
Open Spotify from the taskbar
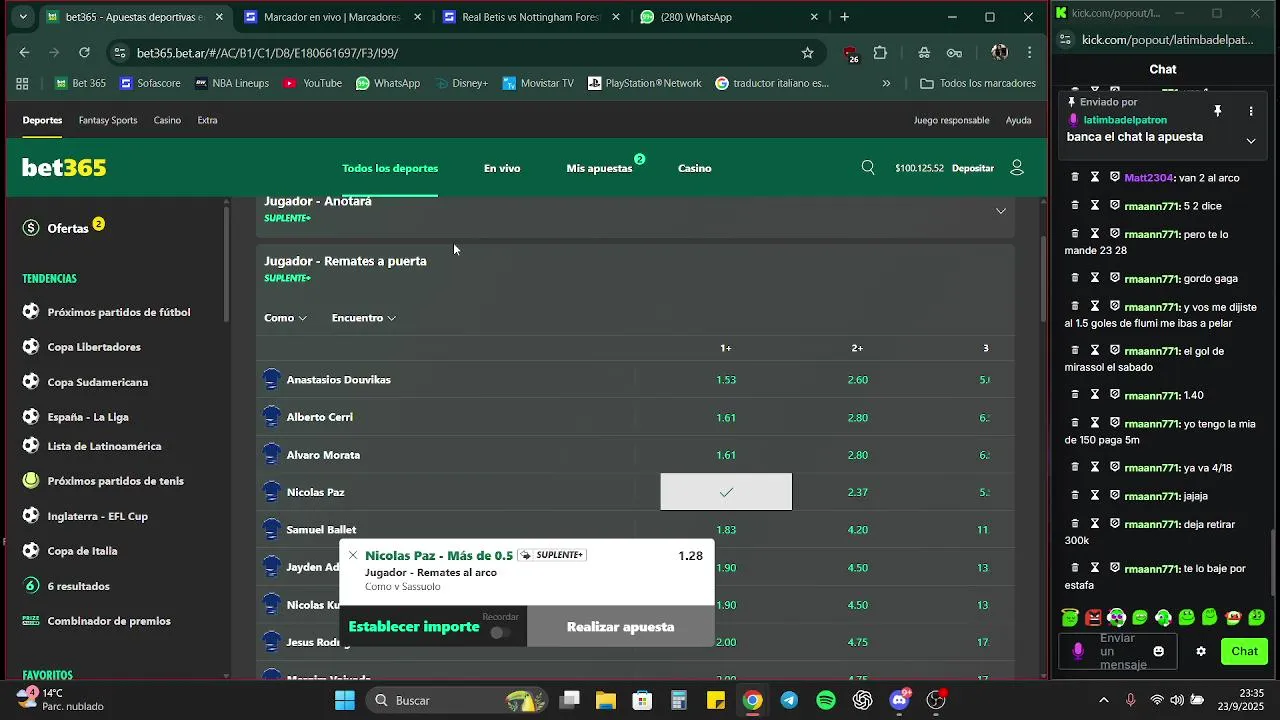pos(826,700)
